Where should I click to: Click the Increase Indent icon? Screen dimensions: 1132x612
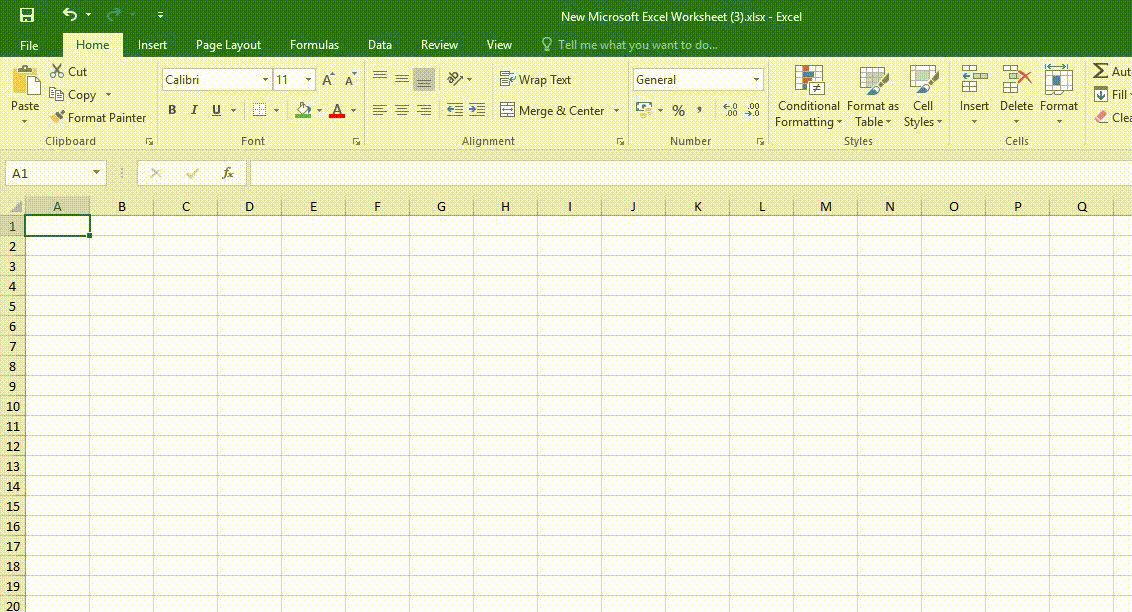coord(477,110)
